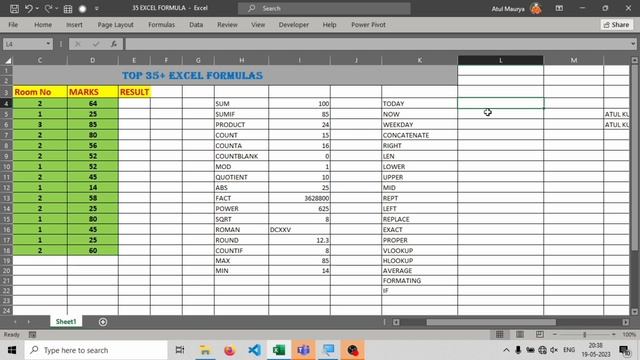Open the Atul Maurya account avatar

coord(536,9)
